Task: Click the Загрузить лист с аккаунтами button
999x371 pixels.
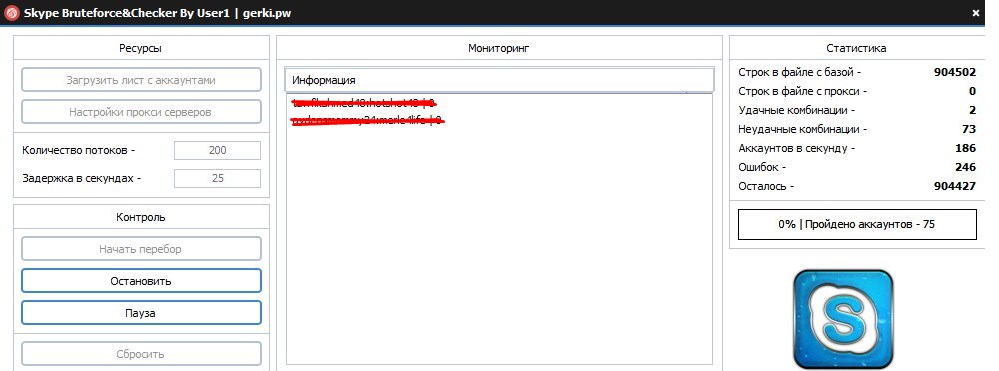Action: tap(141, 80)
